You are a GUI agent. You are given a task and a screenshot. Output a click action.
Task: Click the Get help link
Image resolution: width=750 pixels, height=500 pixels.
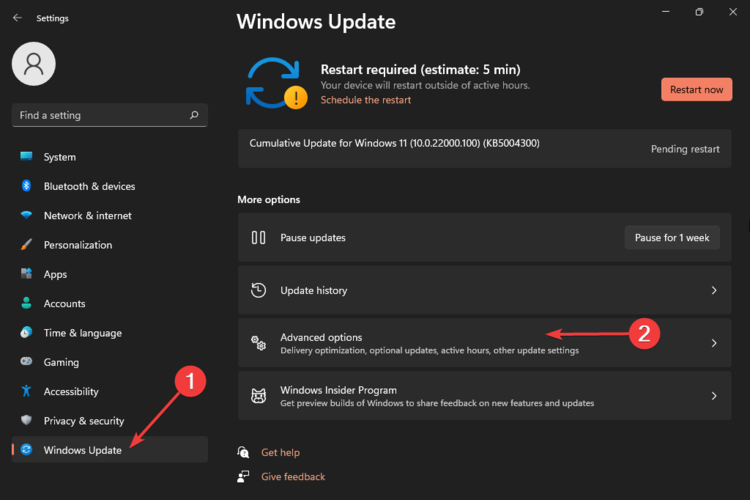[280, 453]
